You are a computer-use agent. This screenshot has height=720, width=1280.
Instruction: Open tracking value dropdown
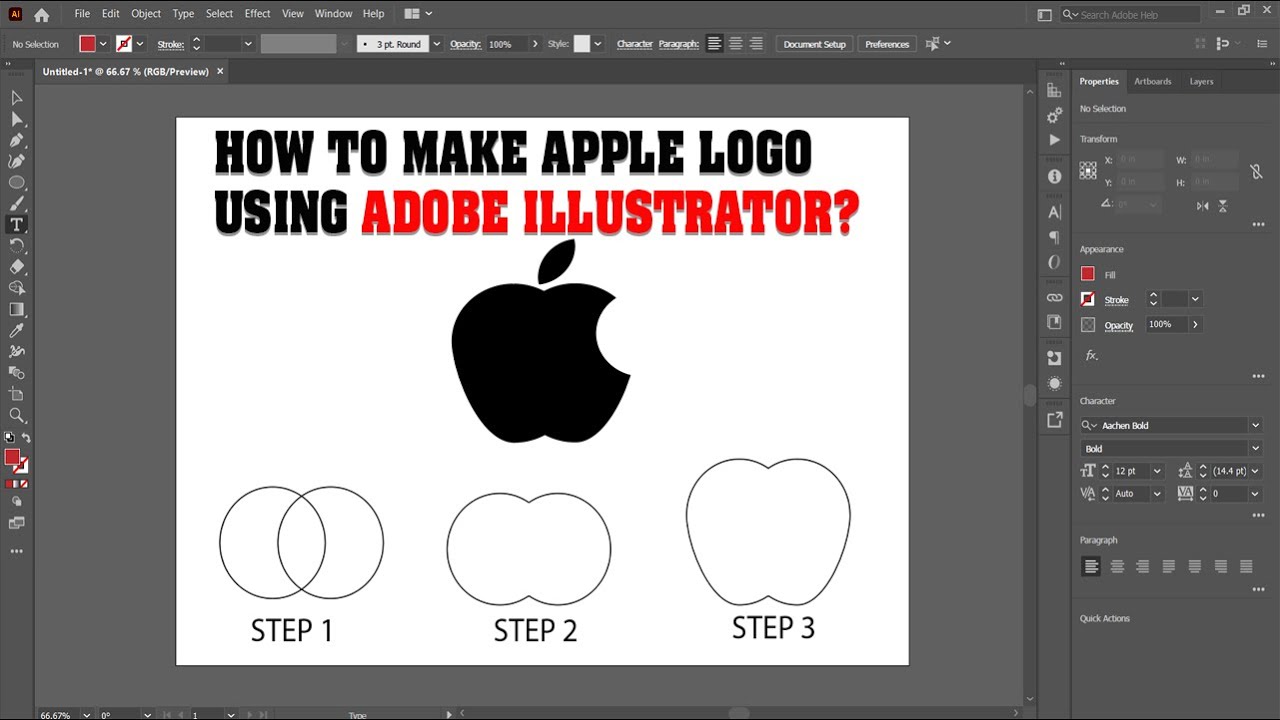tap(1256, 494)
